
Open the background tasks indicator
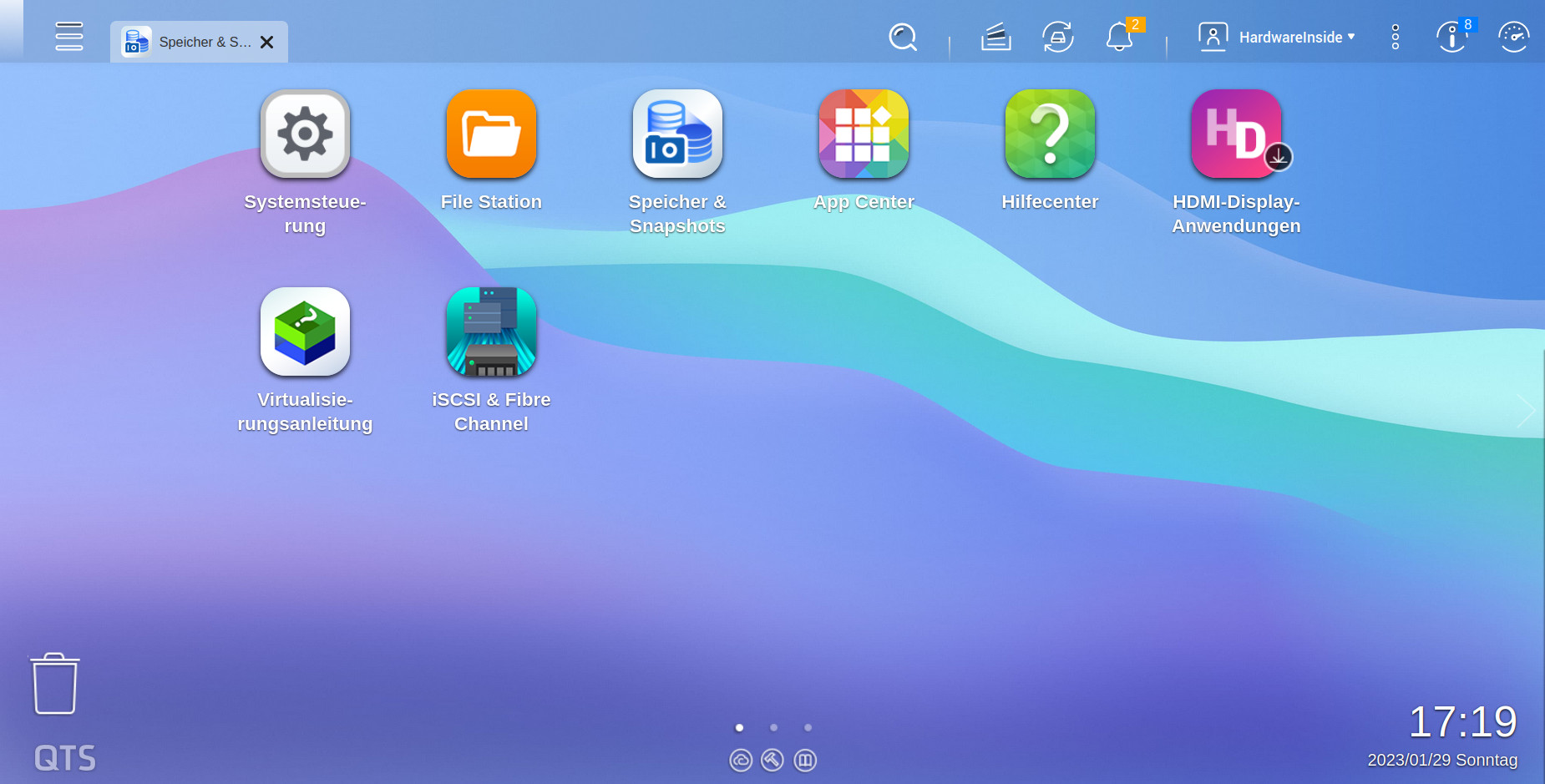(x=996, y=37)
